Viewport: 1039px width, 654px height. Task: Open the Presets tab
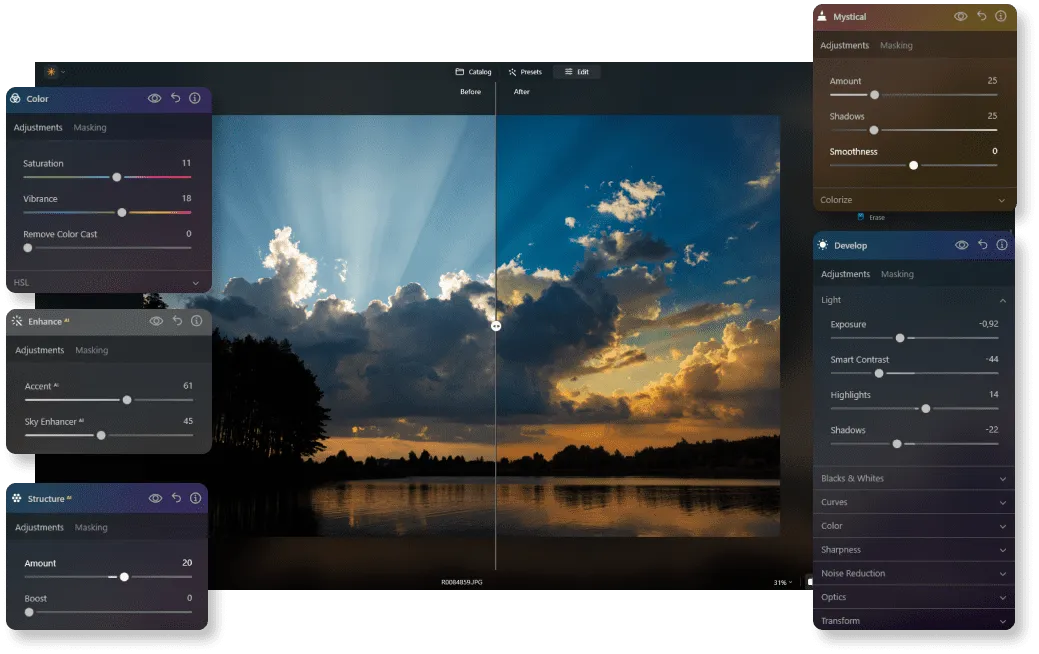click(x=525, y=72)
